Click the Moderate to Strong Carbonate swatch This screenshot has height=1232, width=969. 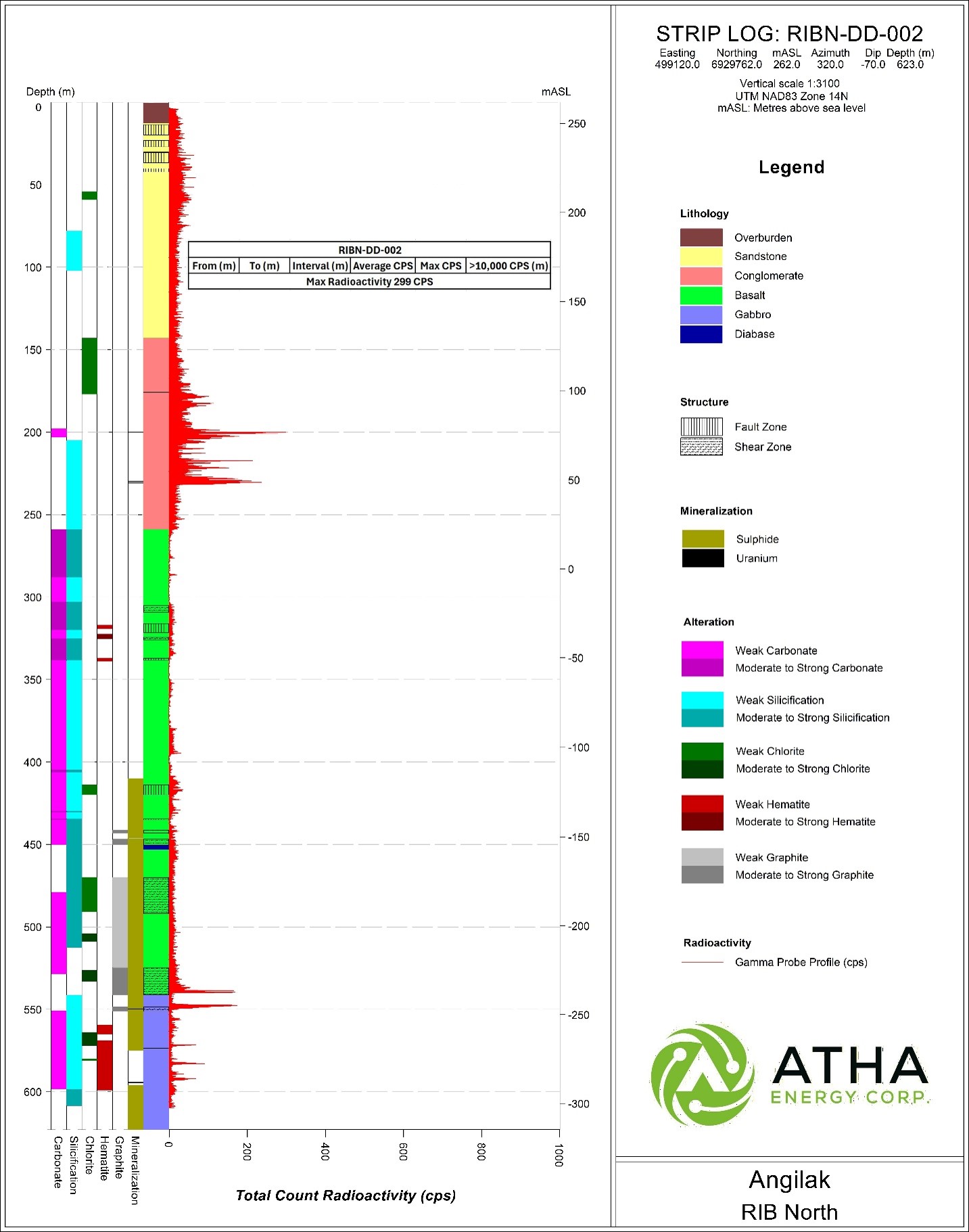tap(703, 668)
